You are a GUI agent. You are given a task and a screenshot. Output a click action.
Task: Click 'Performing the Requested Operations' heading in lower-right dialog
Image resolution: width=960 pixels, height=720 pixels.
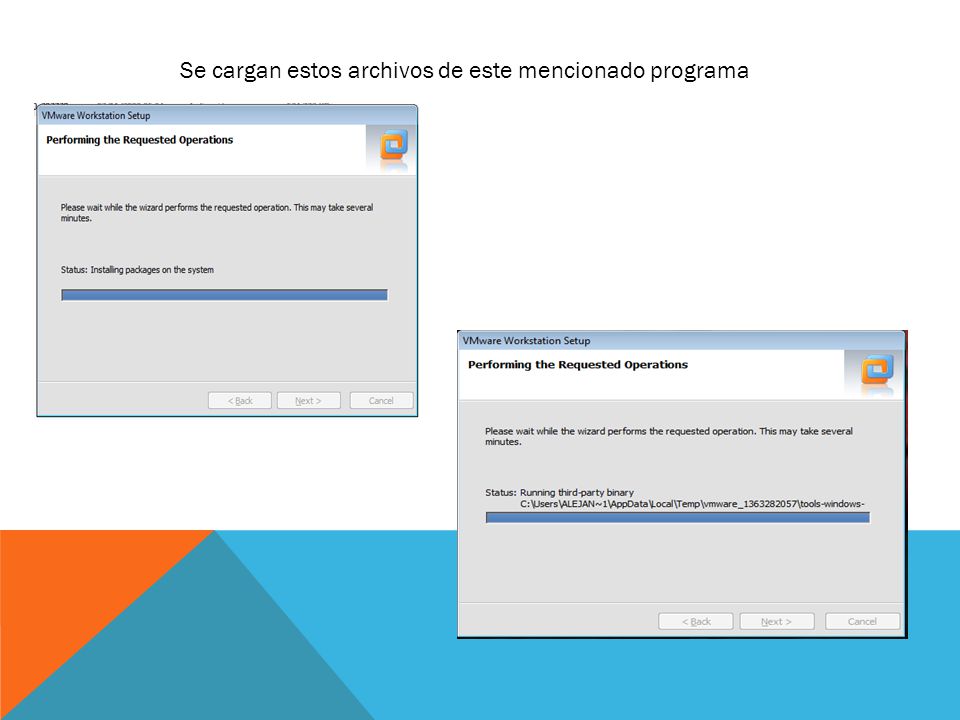(577, 365)
